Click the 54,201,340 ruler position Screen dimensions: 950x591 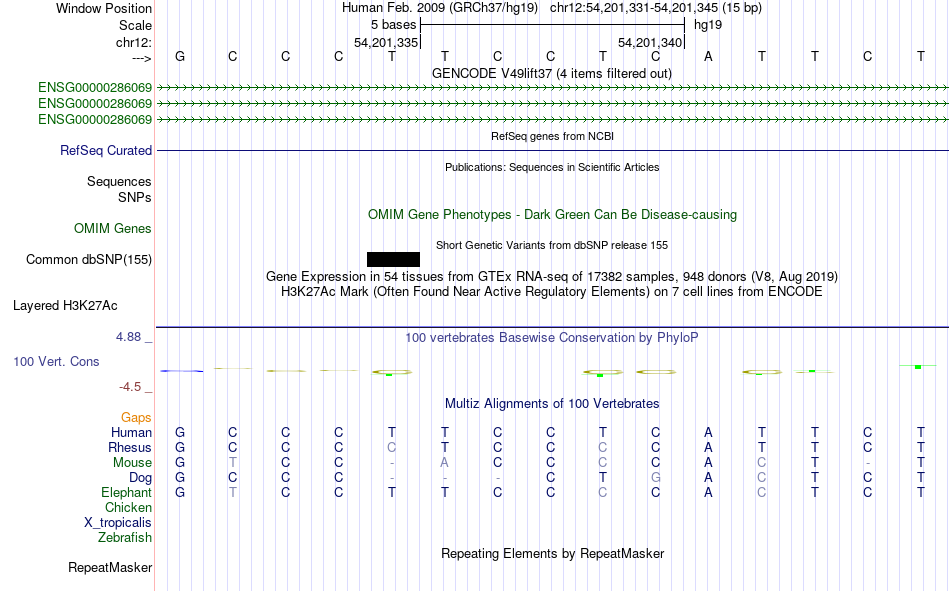(650, 42)
